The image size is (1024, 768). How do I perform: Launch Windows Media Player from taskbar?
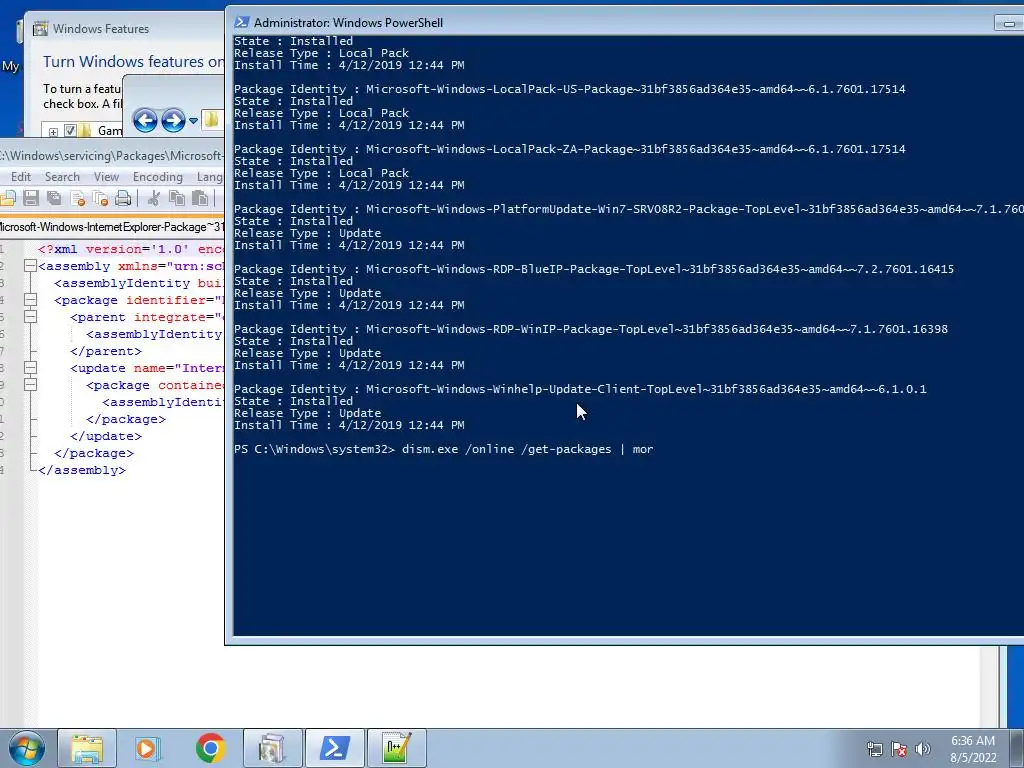148,748
